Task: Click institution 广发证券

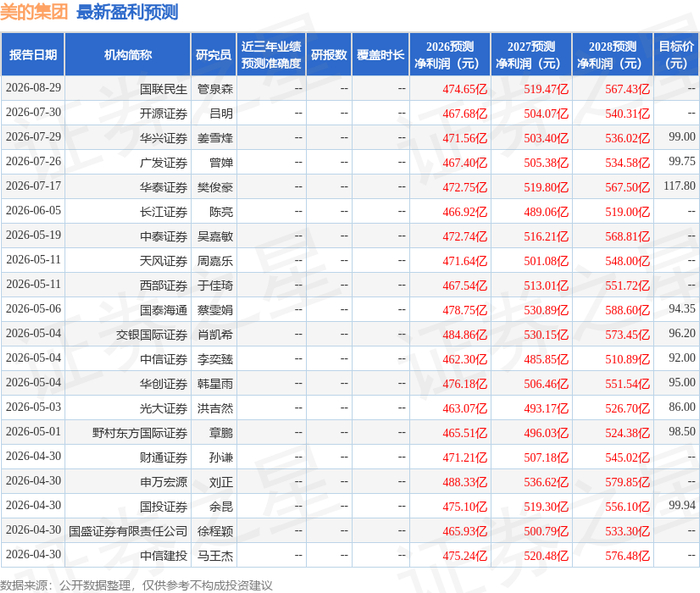Action: [163, 163]
